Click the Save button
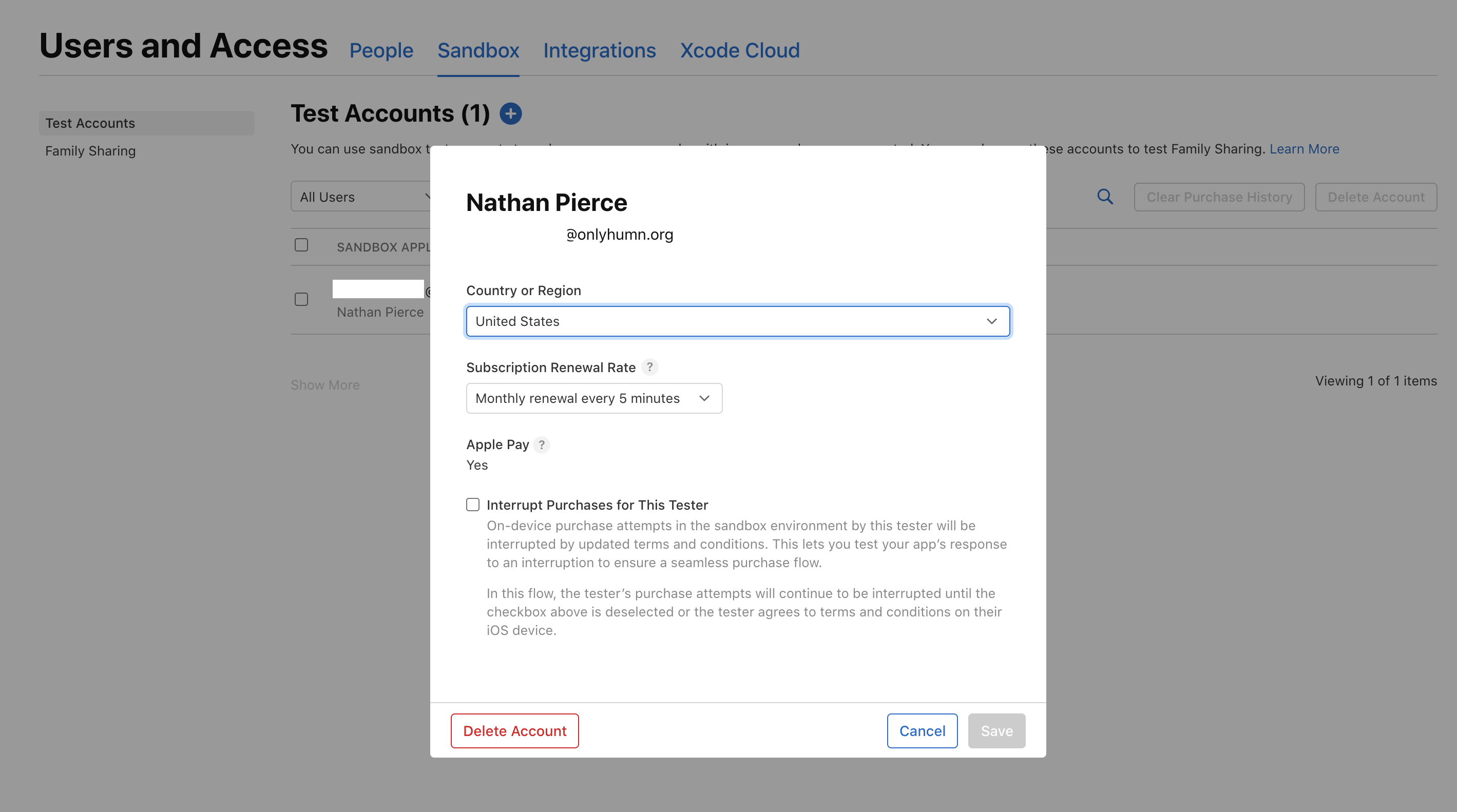The width and height of the screenshot is (1457, 812). [x=996, y=730]
